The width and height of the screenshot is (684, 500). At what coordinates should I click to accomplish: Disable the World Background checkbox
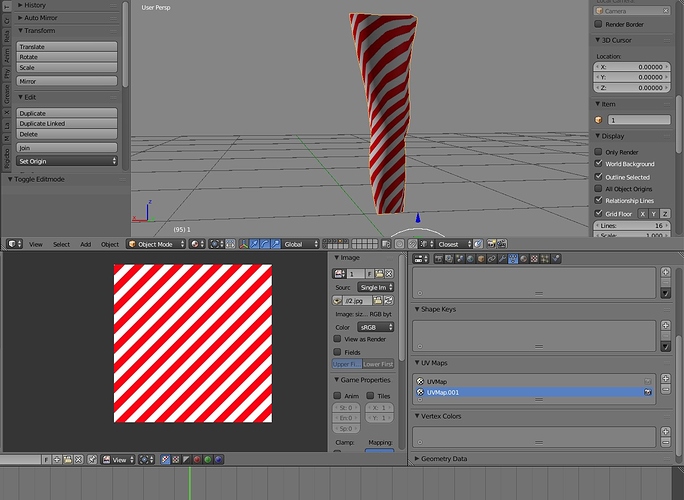(x=598, y=164)
